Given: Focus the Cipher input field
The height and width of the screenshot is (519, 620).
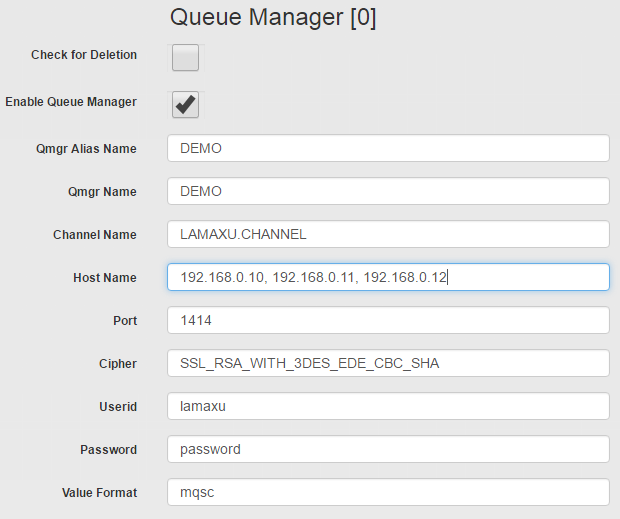Looking at the screenshot, I should 388,363.
